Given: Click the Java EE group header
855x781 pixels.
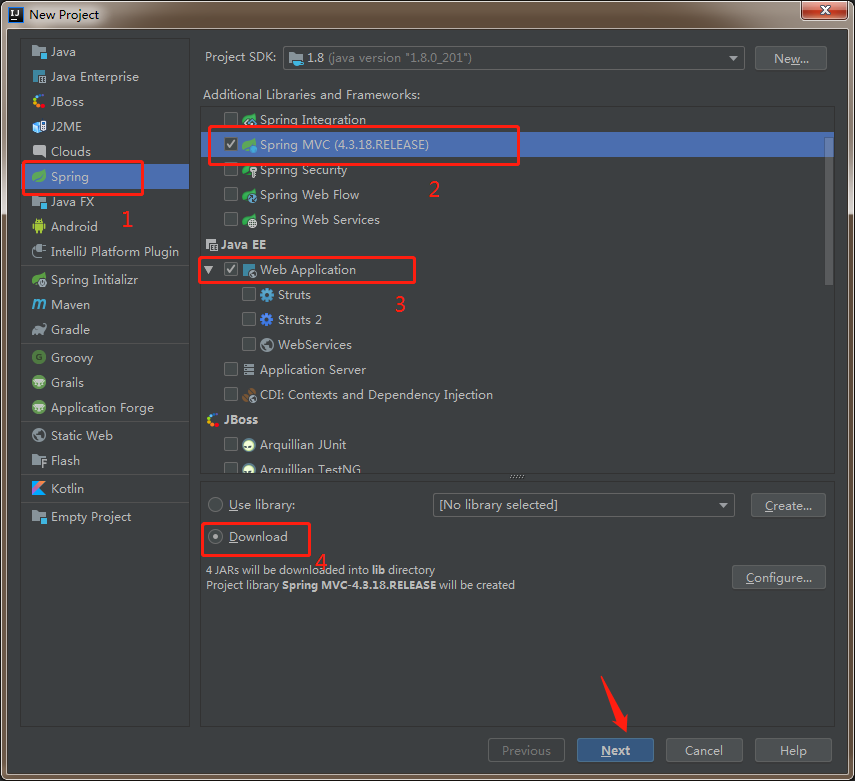Looking at the screenshot, I should coord(236,244).
